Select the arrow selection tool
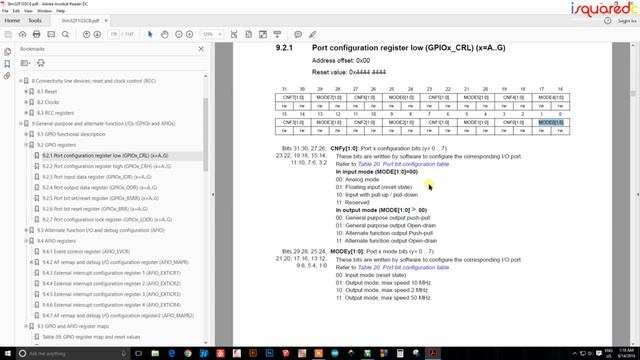 [150, 35]
